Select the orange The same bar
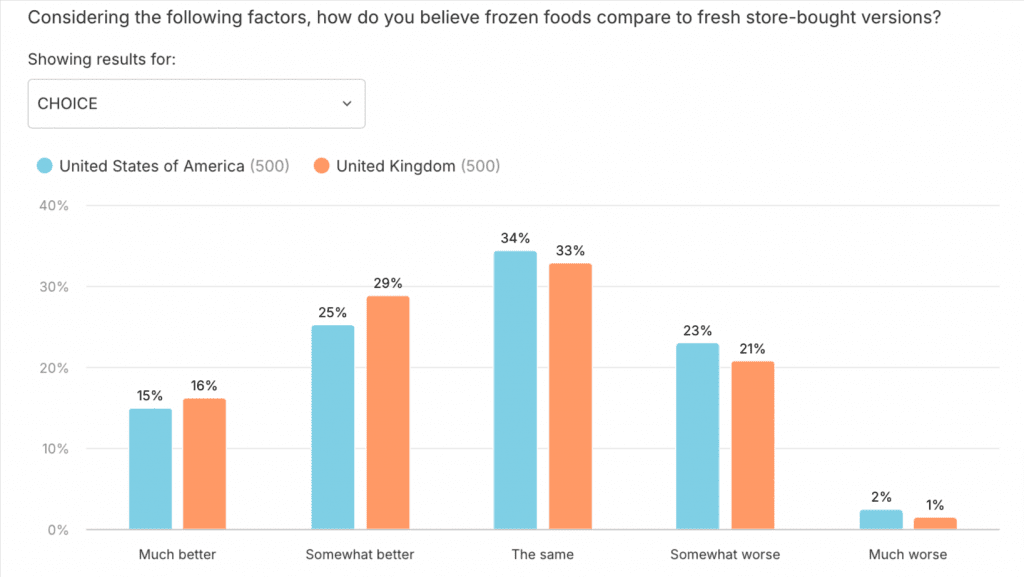This screenshot has width=1024, height=577. coord(570,396)
